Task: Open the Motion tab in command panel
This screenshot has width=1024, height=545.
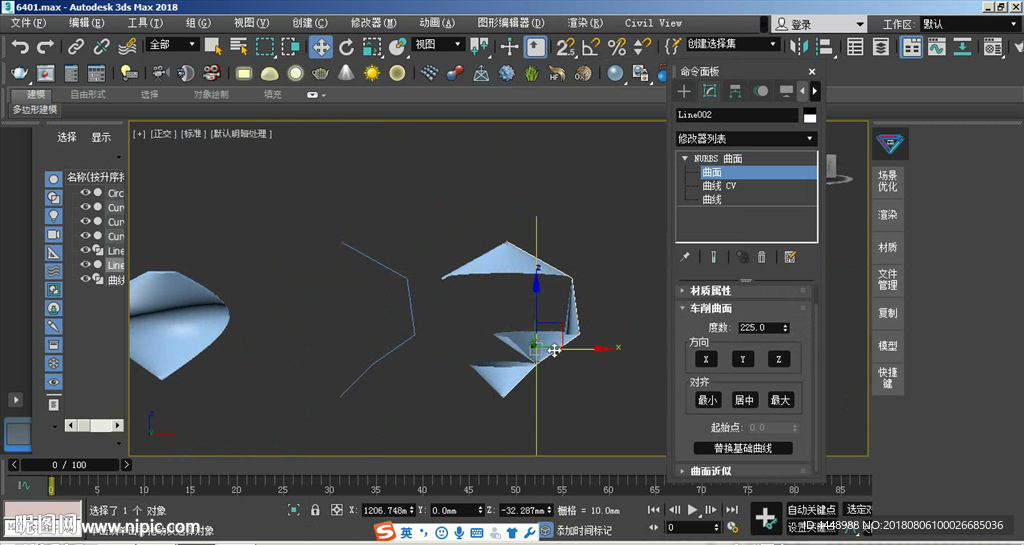Action: (x=761, y=91)
